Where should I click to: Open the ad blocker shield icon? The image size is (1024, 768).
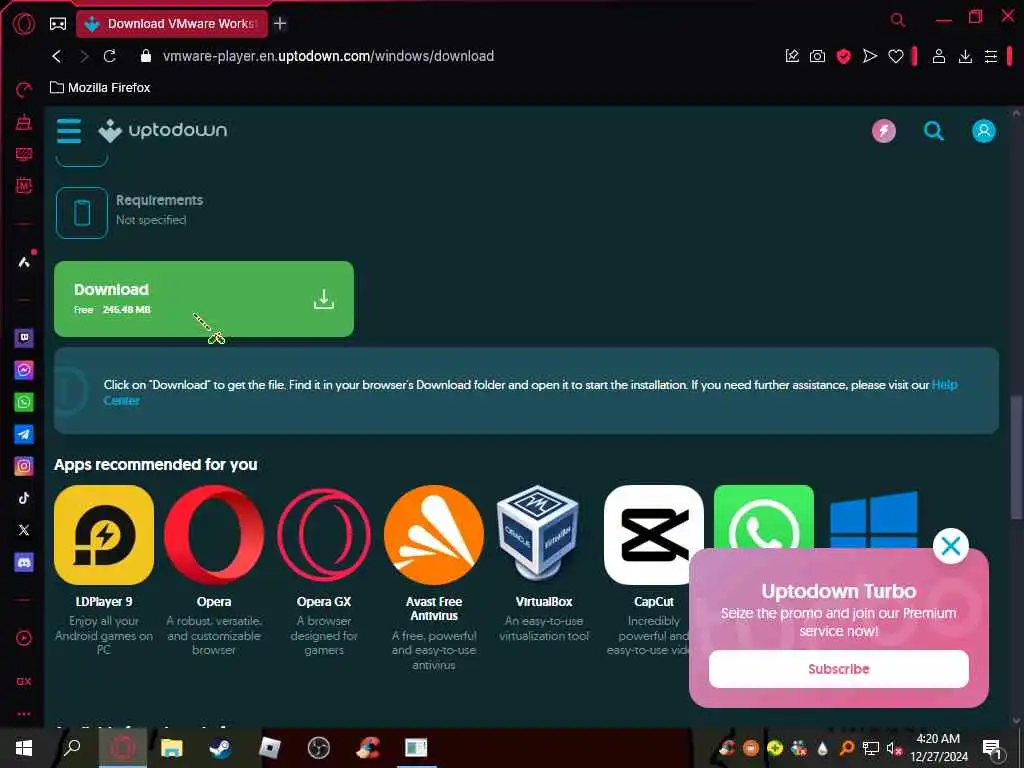(x=844, y=56)
